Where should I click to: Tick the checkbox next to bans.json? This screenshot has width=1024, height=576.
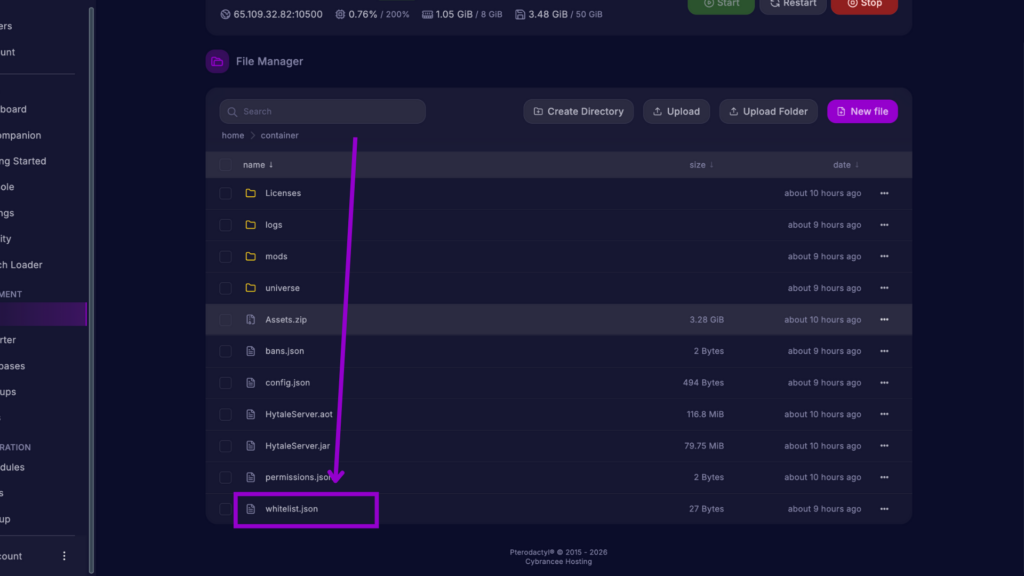(225, 352)
